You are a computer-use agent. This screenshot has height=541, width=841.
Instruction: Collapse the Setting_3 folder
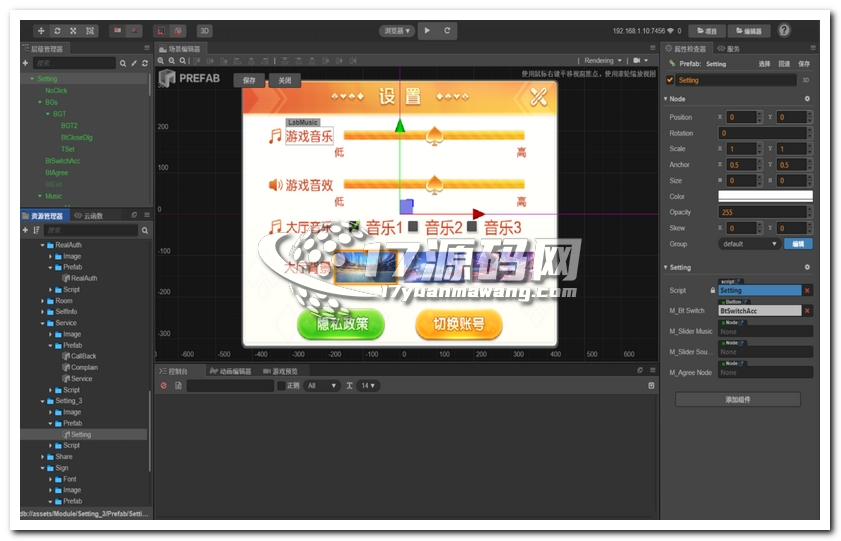[42, 401]
